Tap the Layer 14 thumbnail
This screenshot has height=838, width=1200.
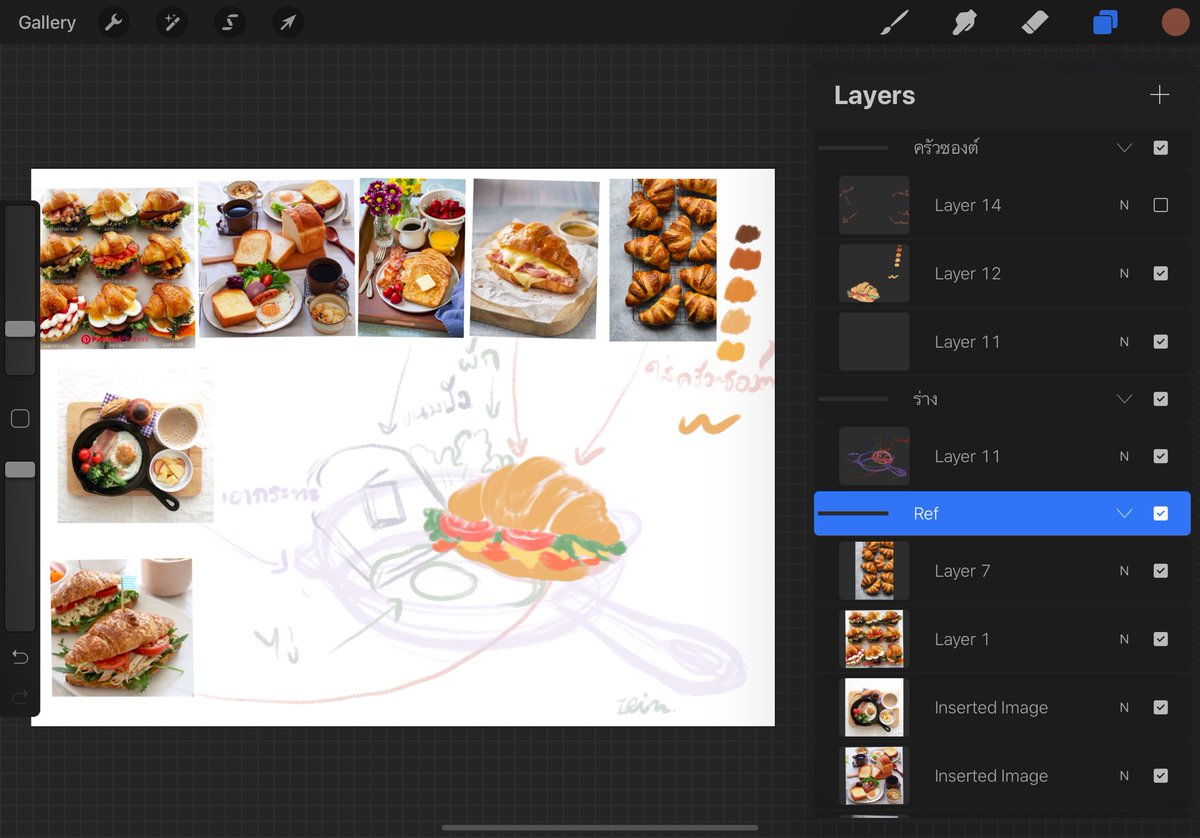pyautogui.click(x=874, y=205)
